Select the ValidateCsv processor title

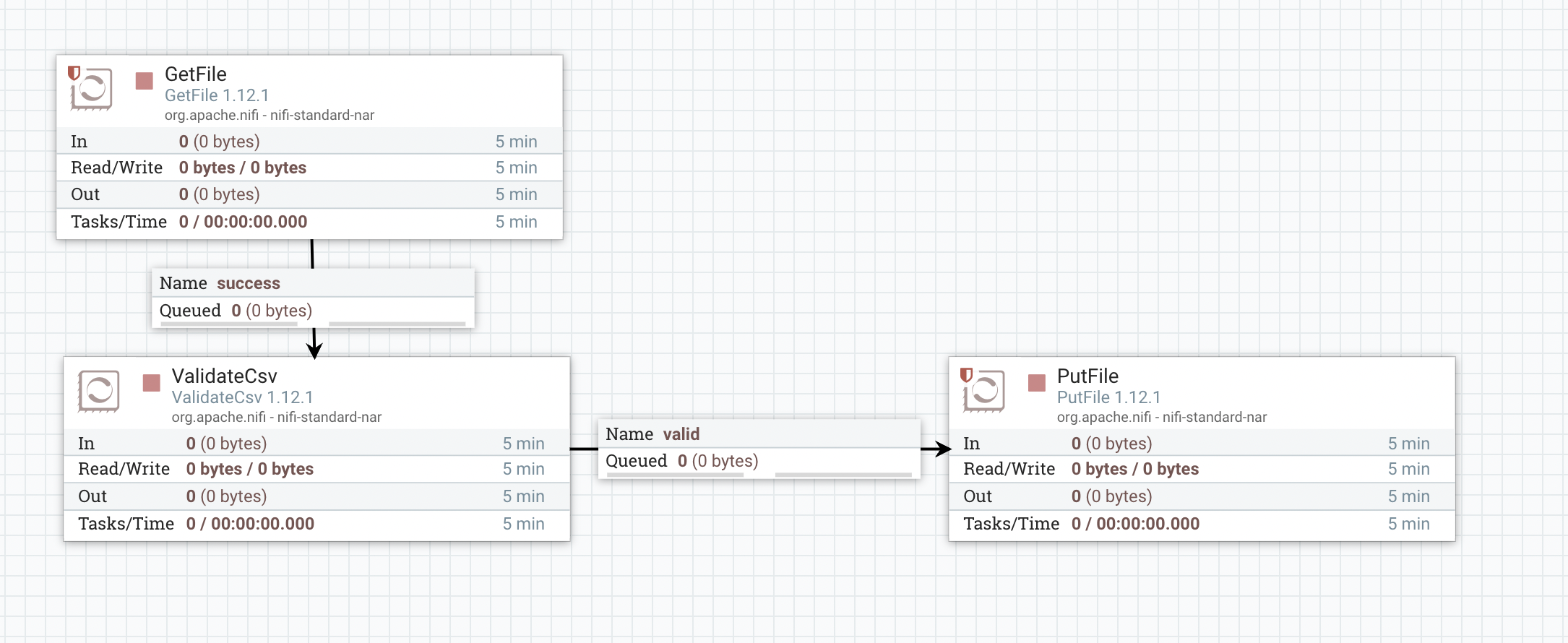225,376
